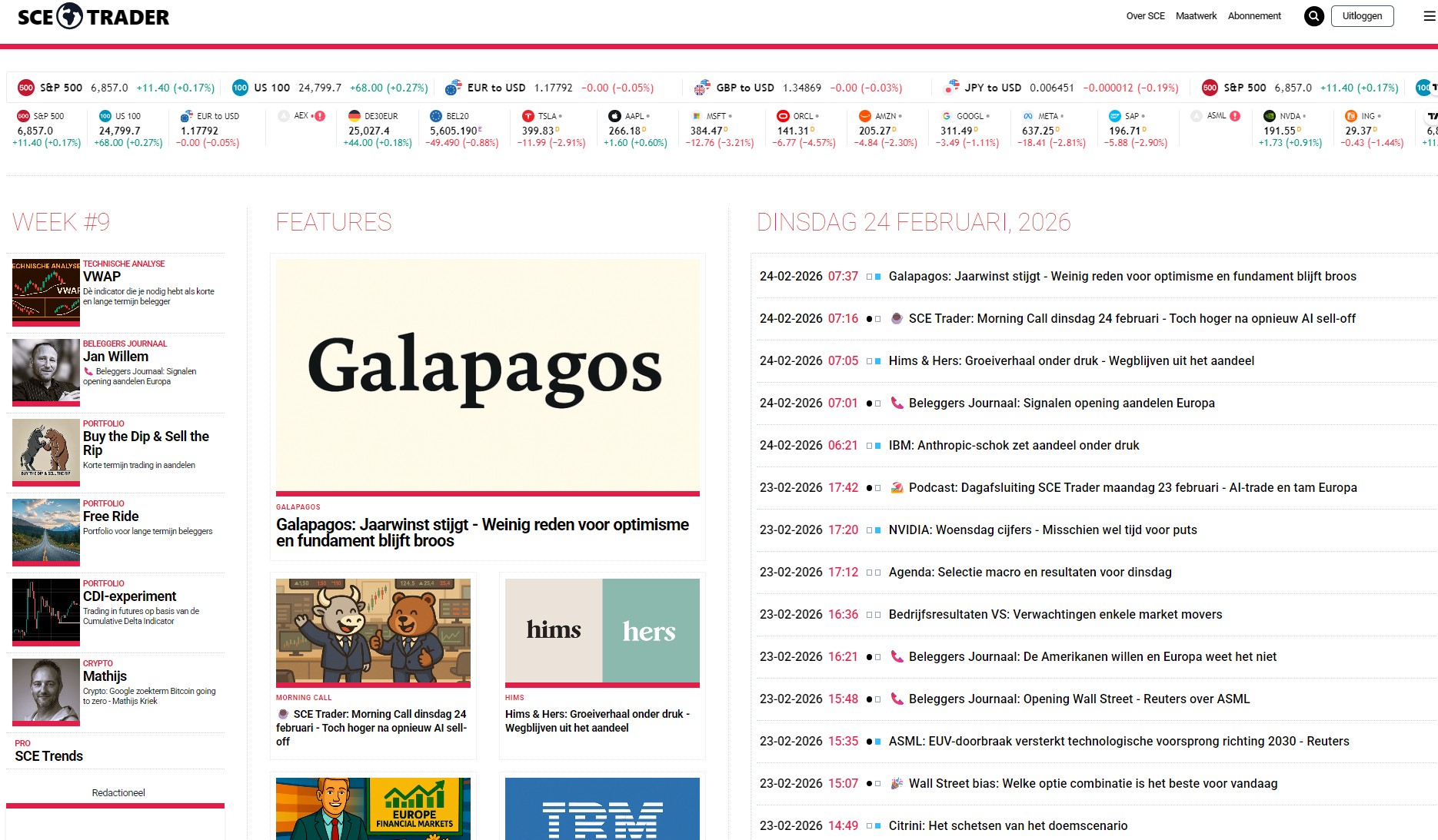Click the 25,027.4 DE30EUR value
1438x840 pixels.
tap(369, 131)
